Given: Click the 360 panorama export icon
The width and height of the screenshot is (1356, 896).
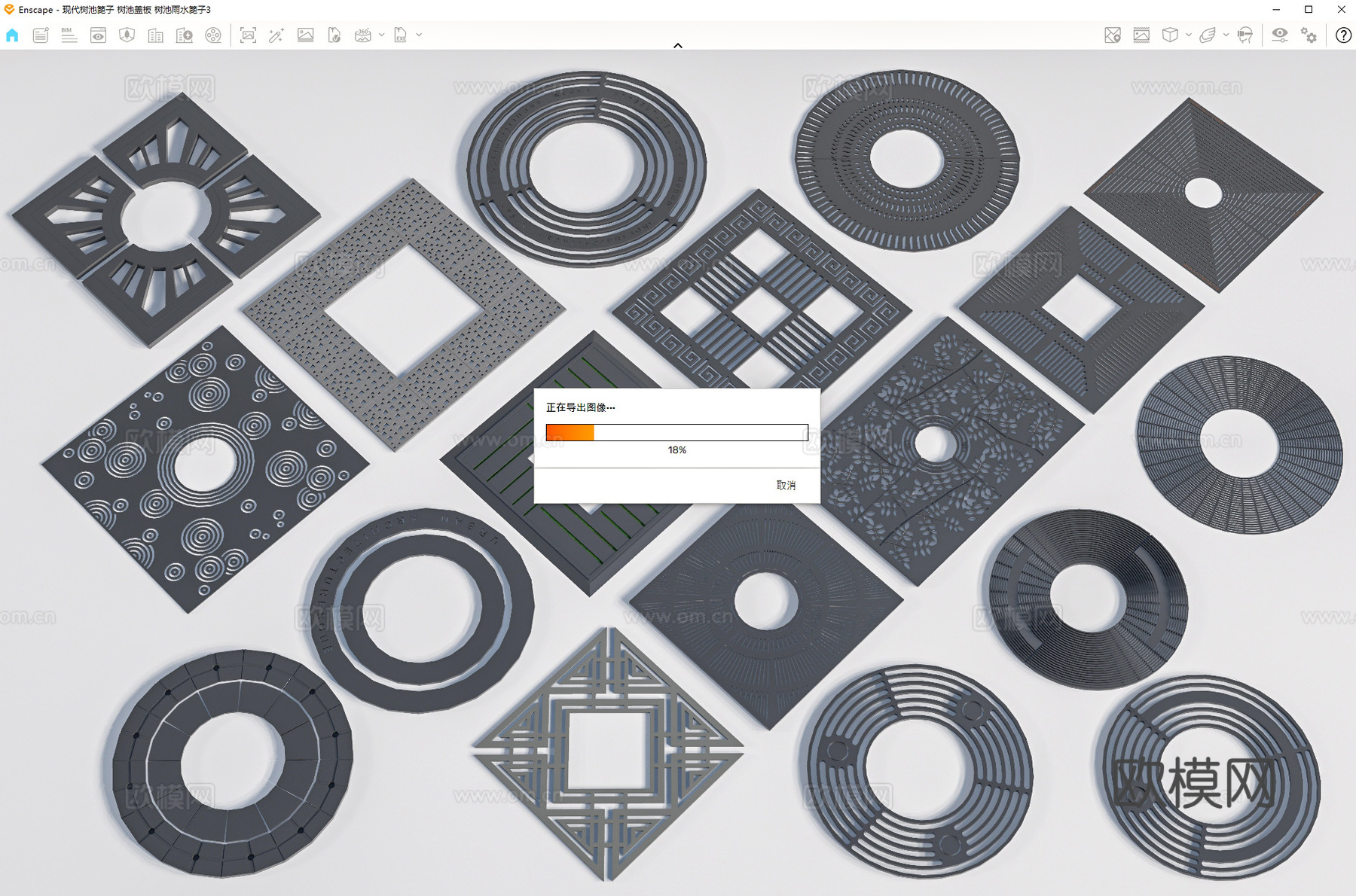Looking at the screenshot, I should (363, 35).
